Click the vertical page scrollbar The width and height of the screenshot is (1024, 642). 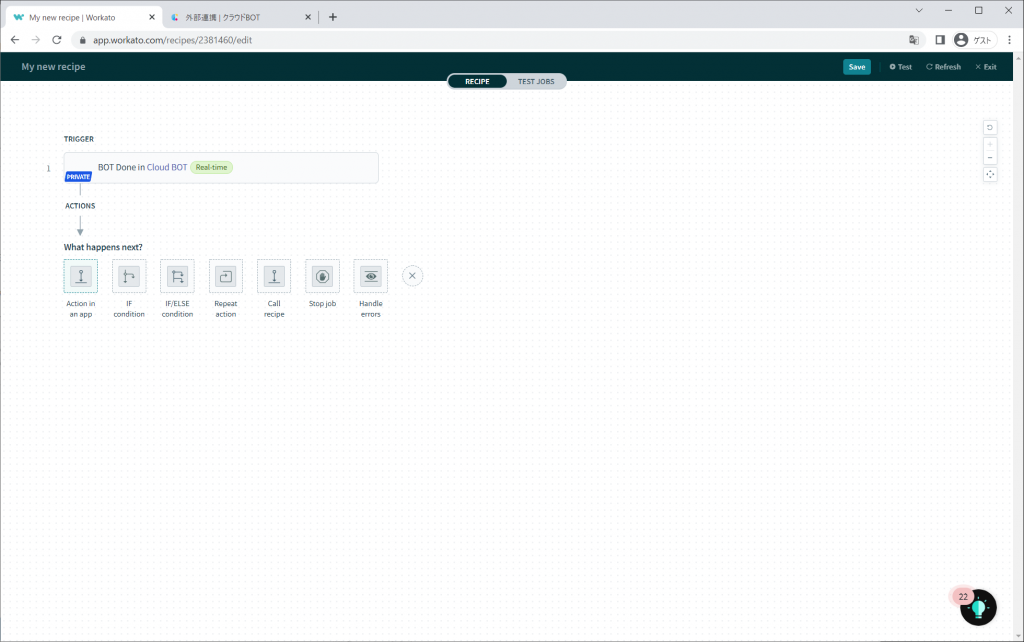point(1019,346)
